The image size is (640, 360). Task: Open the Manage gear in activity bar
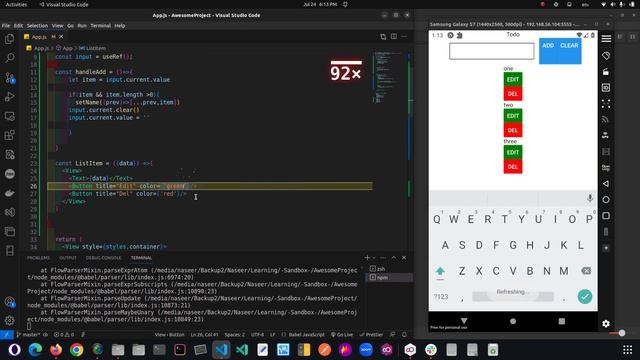(9, 320)
